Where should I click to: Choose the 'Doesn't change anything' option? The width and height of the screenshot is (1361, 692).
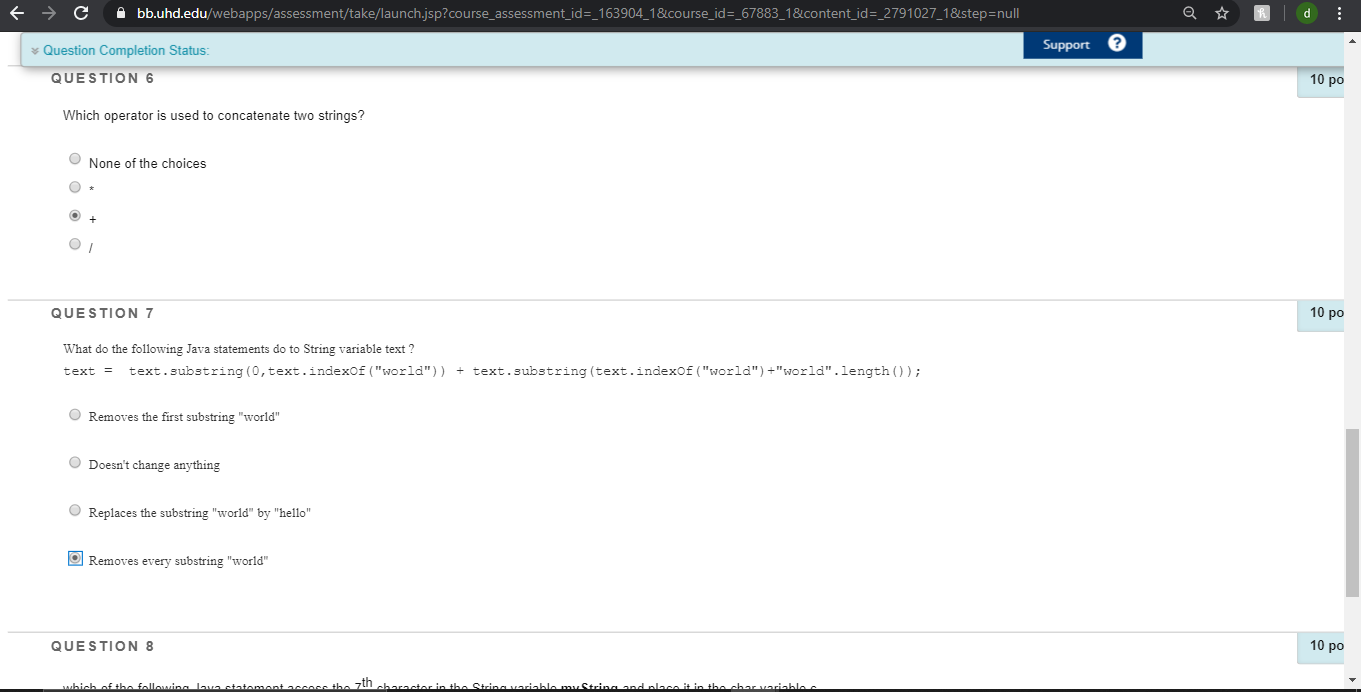75,462
